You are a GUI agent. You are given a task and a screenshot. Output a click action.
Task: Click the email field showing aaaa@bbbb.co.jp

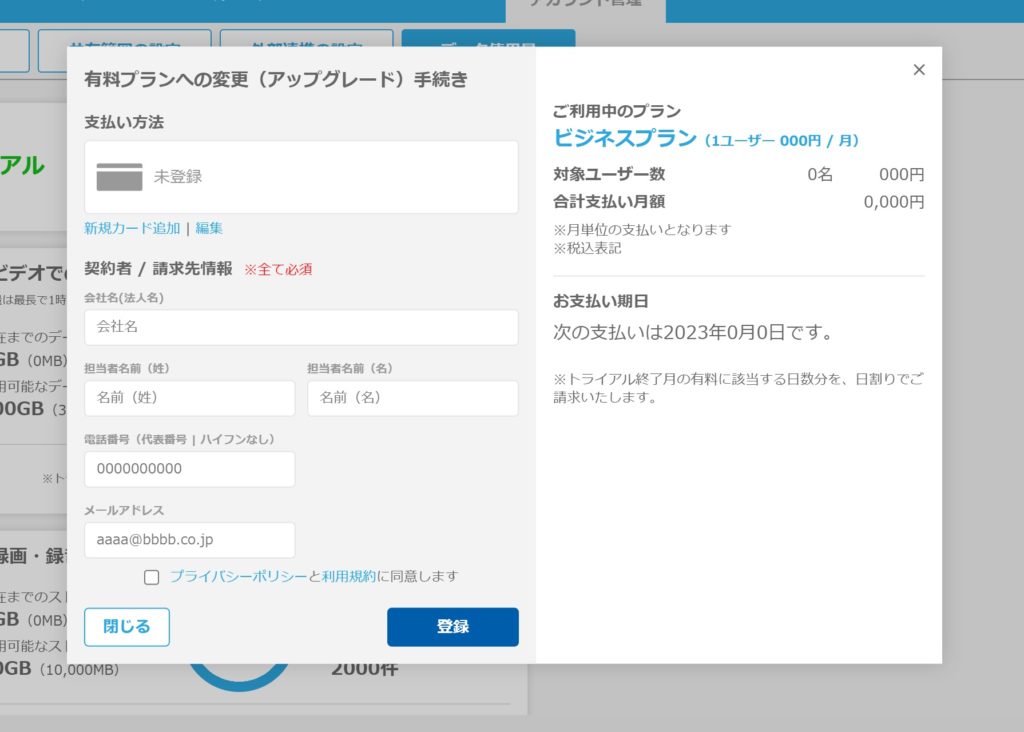(x=189, y=540)
